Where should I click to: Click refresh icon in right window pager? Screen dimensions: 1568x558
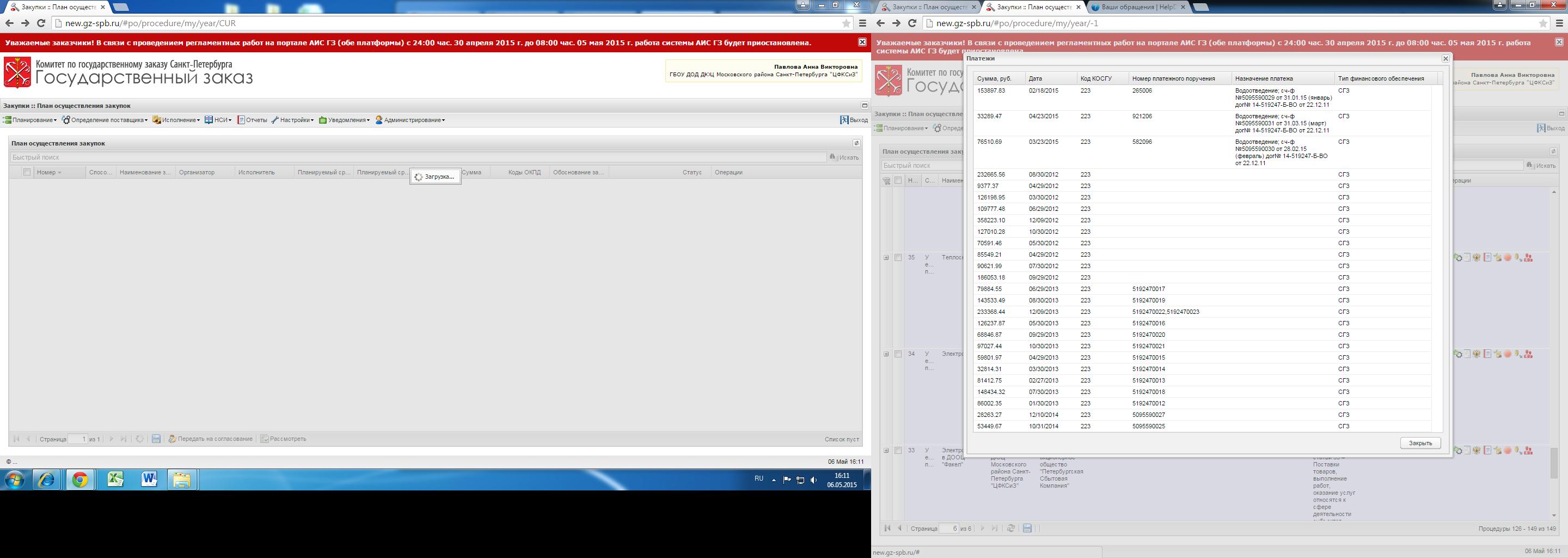coord(1011,528)
